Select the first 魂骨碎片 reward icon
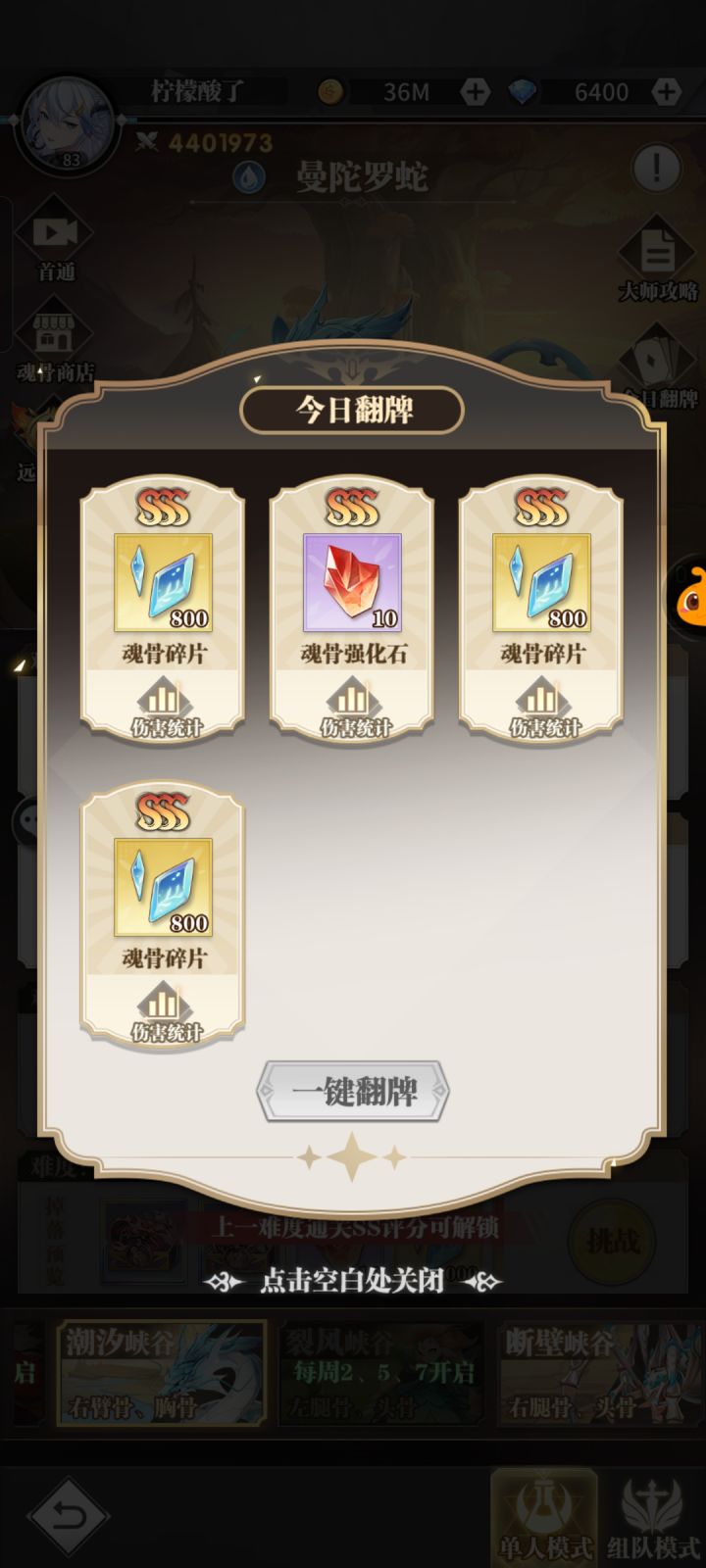The width and height of the screenshot is (706, 1568). click(163, 583)
